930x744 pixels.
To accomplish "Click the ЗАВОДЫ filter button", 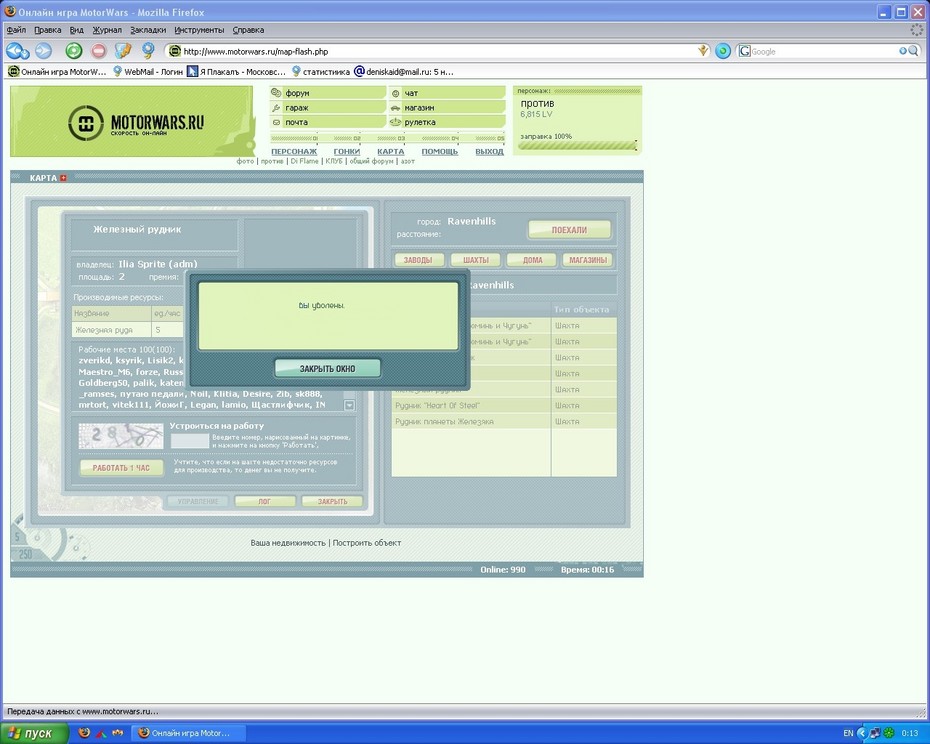I will pyautogui.click(x=418, y=260).
